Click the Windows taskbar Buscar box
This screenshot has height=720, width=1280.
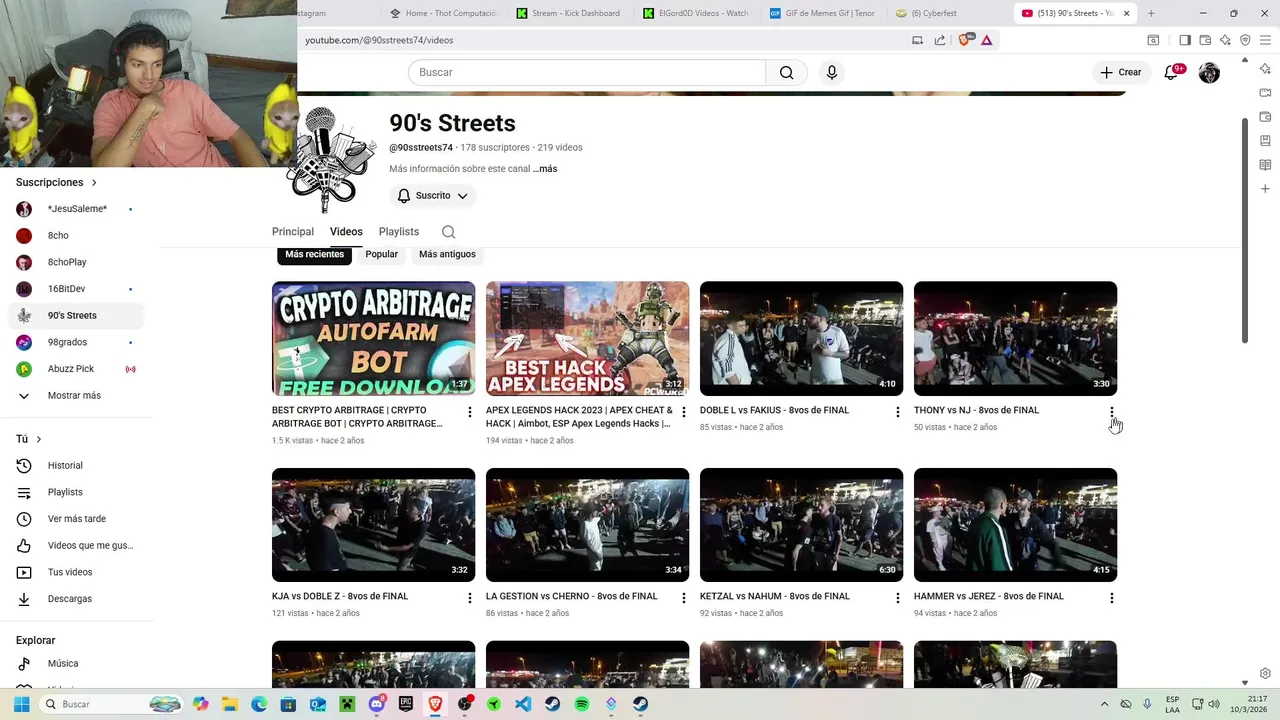pos(112,704)
